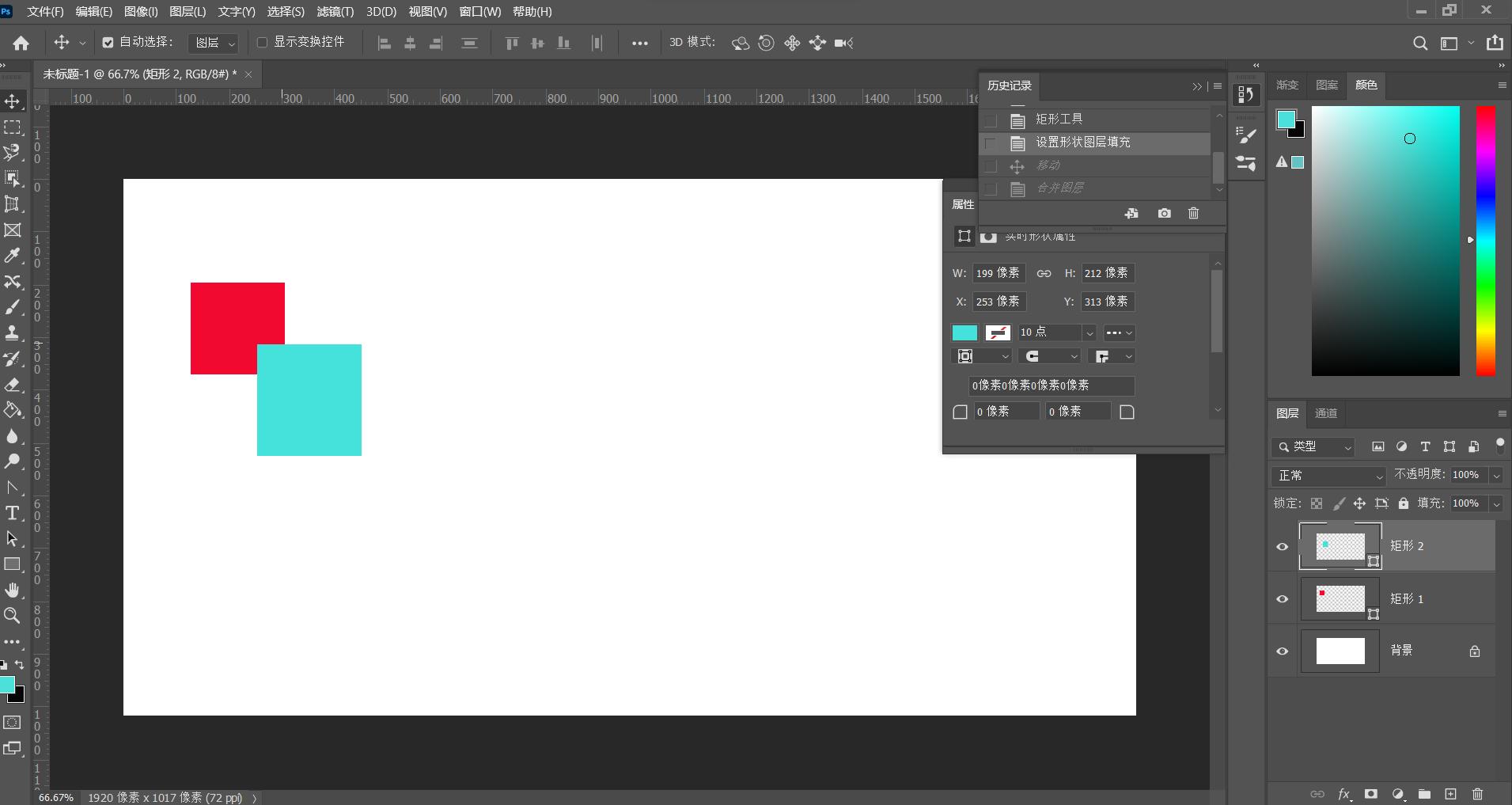1512x805 pixels.
Task: Select the Hand tool
Action: (x=12, y=590)
